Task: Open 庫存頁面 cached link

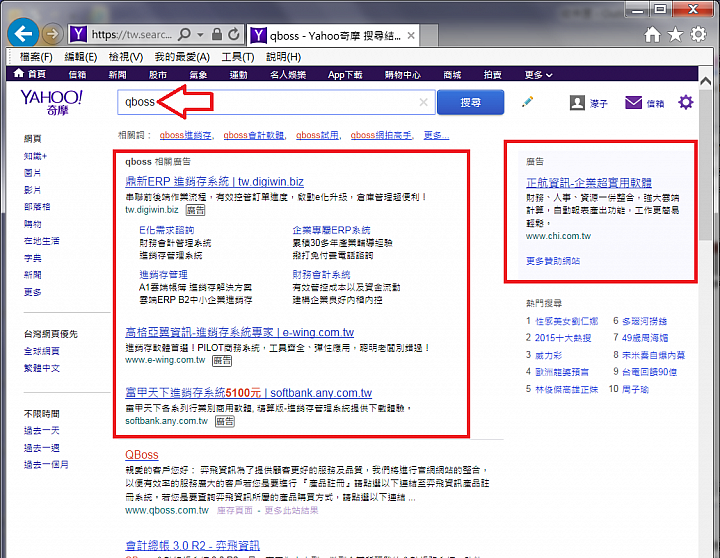Action: (235, 511)
